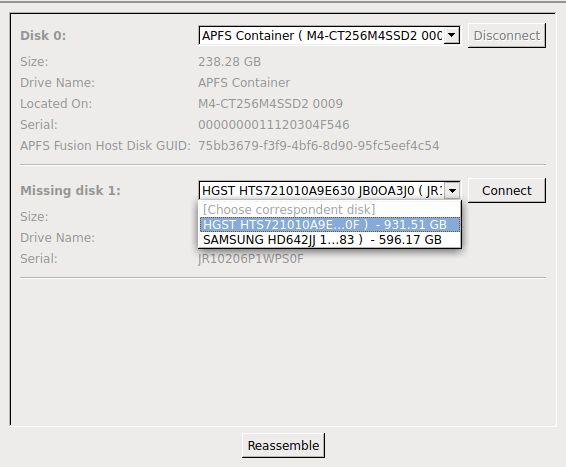Choose the HGST HTS721010A9E 931.51 GB entry
The height and width of the screenshot is (467, 566).
tap(330, 224)
